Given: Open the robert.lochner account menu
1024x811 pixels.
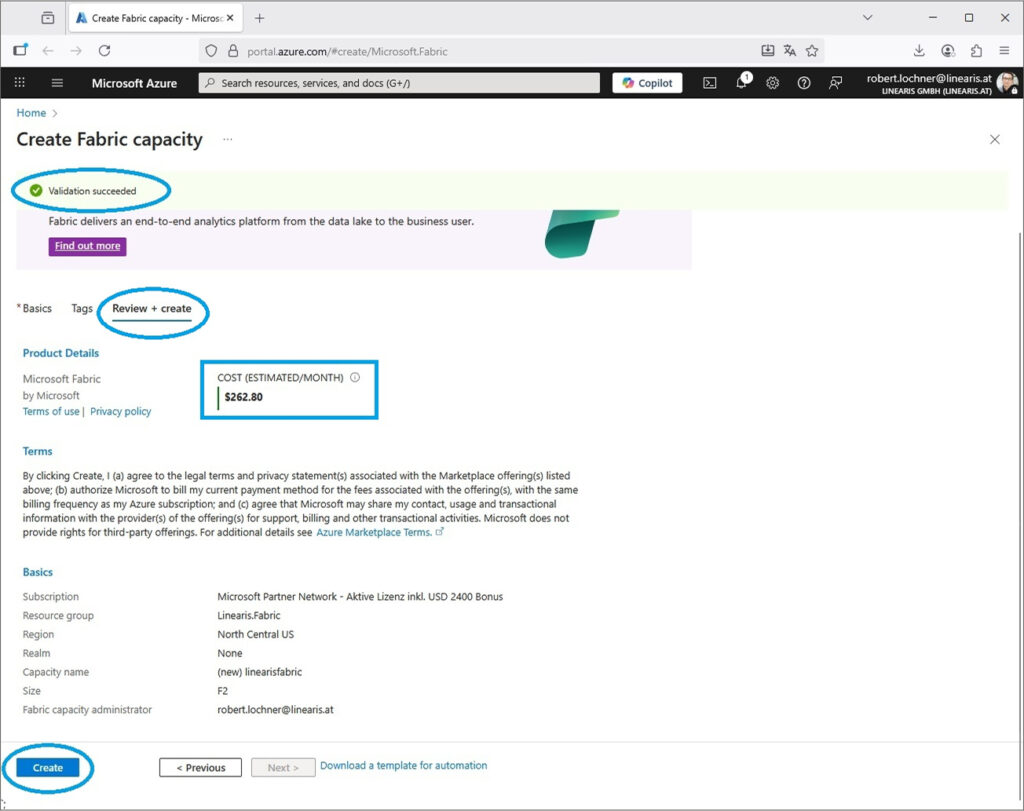Looking at the screenshot, I should click(941, 84).
